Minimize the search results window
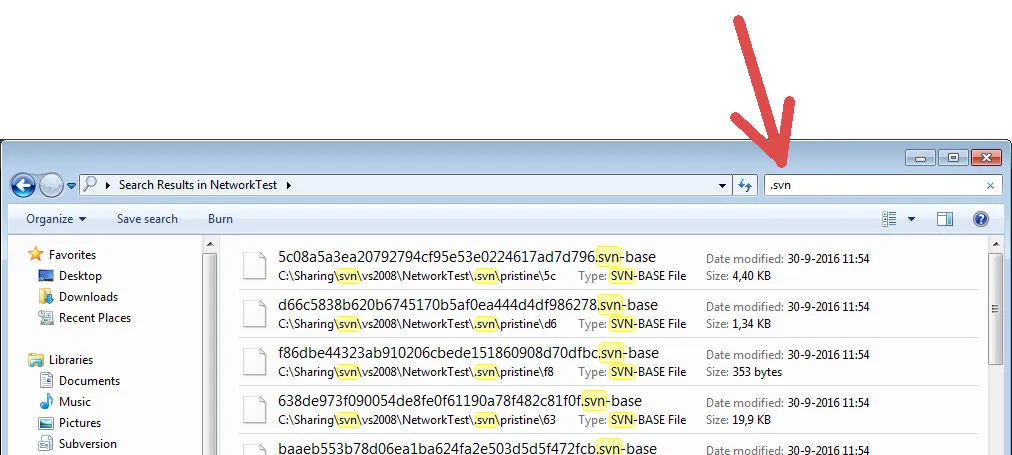 click(920, 157)
